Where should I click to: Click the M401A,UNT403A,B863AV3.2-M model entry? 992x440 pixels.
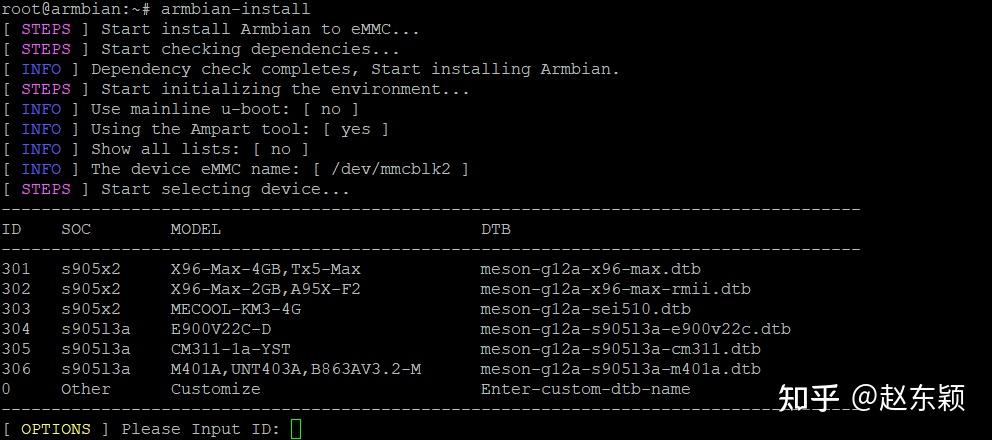(295, 369)
